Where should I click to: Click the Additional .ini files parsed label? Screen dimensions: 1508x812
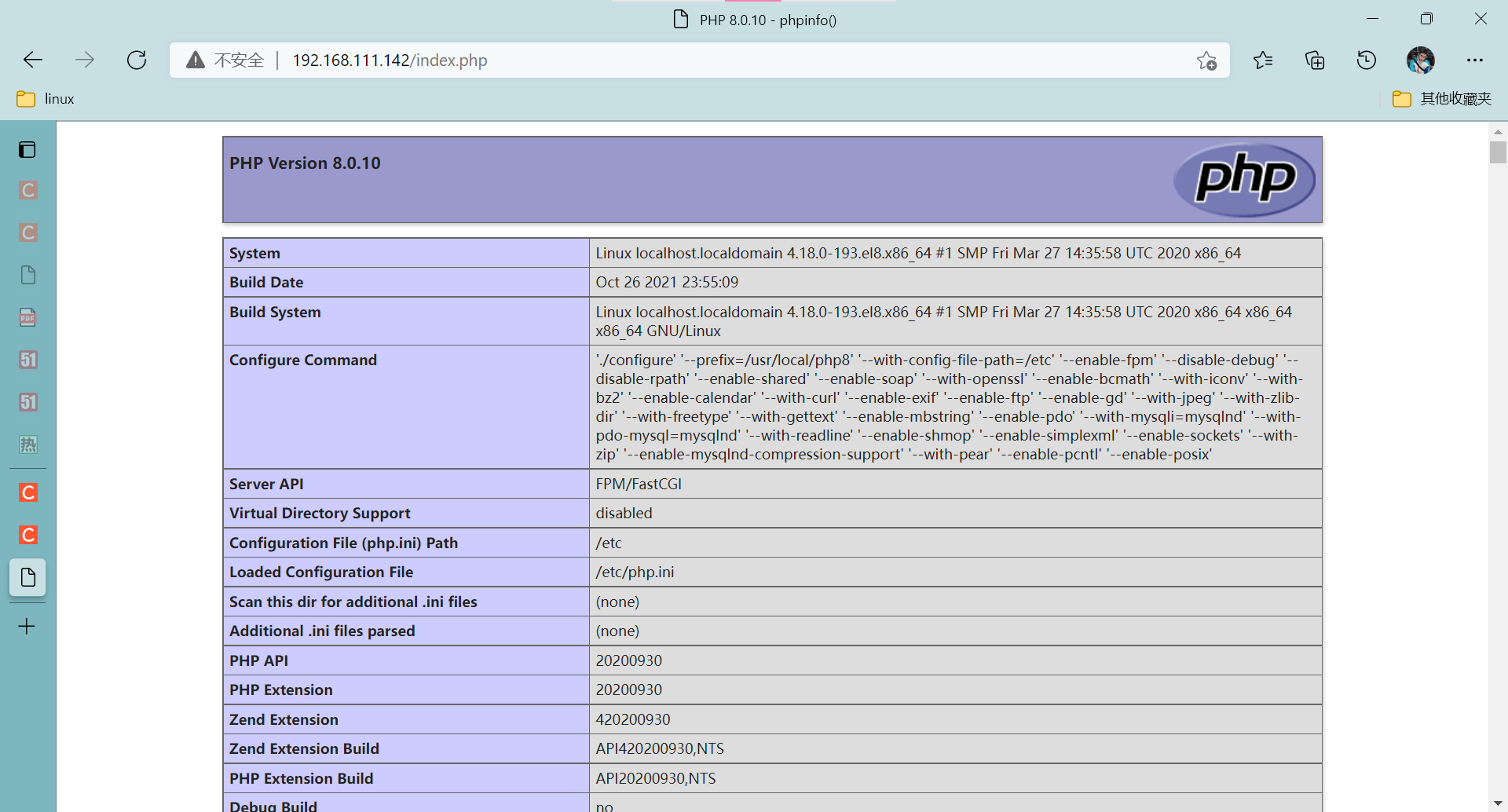322,631
